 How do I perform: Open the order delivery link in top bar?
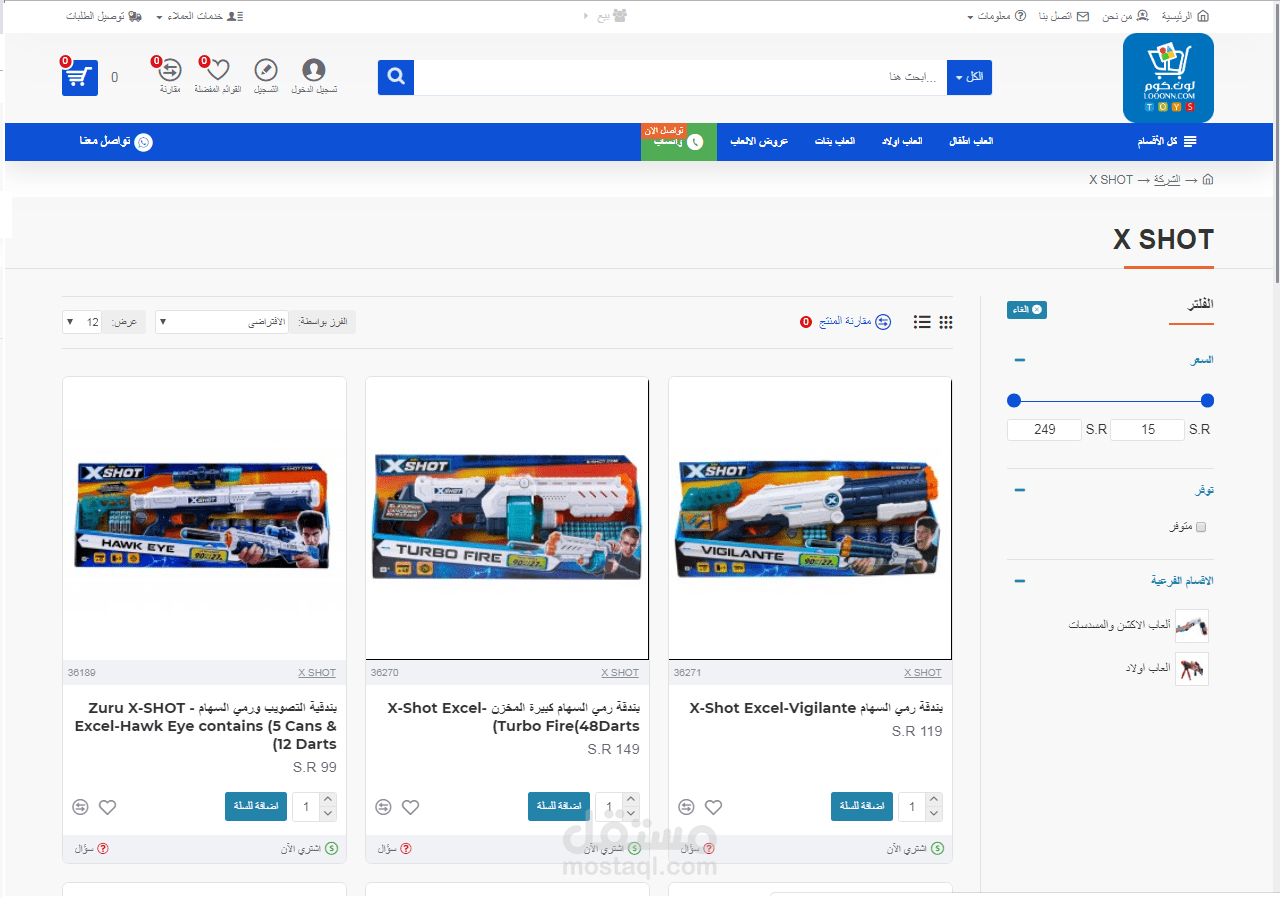click(104, 17)
